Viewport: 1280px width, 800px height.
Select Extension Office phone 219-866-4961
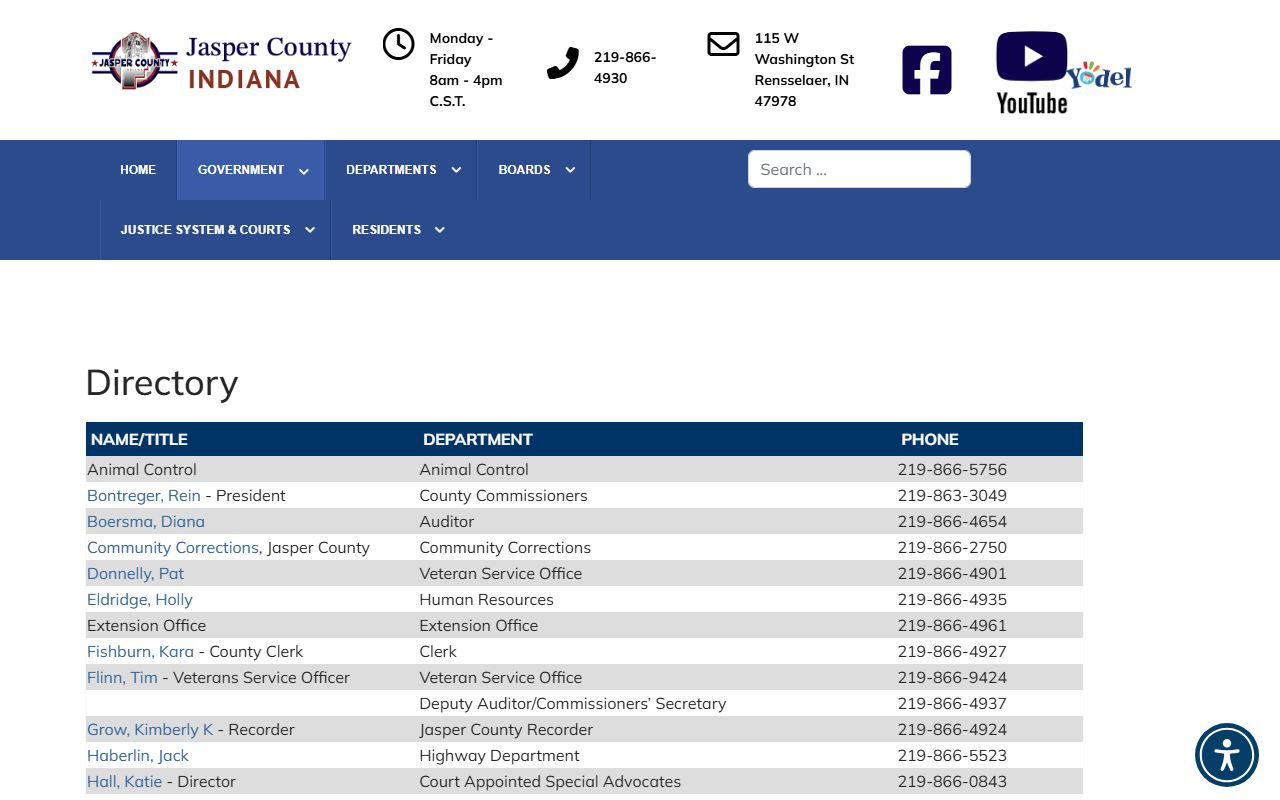[x=952, y=626]
